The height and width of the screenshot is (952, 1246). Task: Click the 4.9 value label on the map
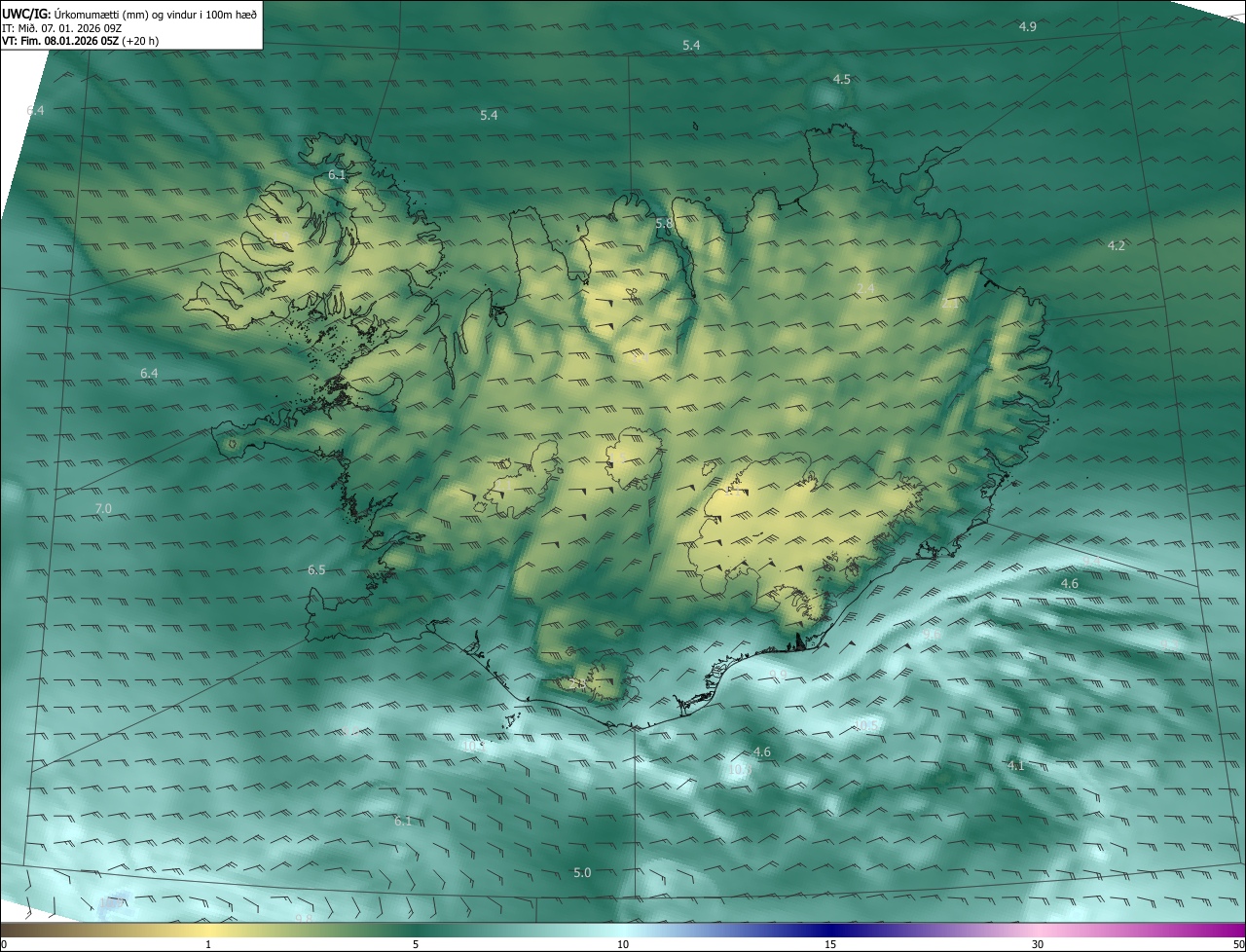click(1027, 26)
